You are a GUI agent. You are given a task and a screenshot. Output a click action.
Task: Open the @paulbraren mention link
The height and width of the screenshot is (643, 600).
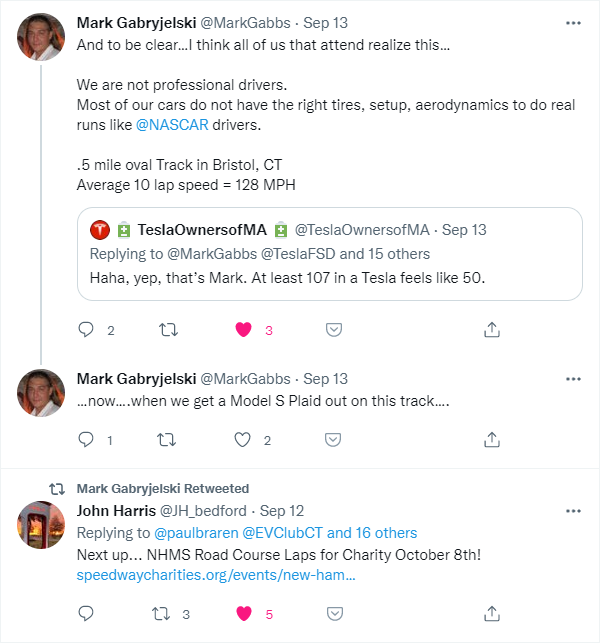[x=196, y=533]
